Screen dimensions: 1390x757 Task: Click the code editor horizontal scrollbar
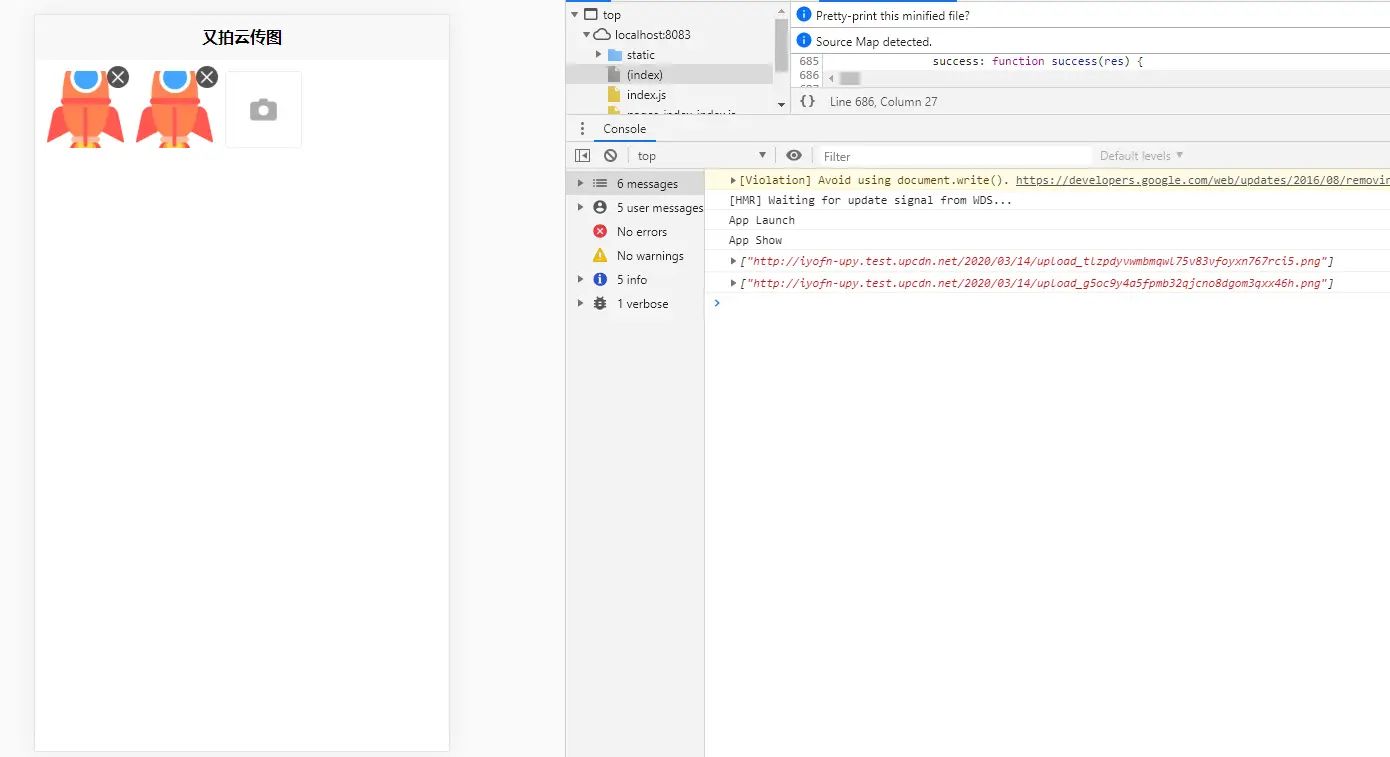tap(850, 78)
